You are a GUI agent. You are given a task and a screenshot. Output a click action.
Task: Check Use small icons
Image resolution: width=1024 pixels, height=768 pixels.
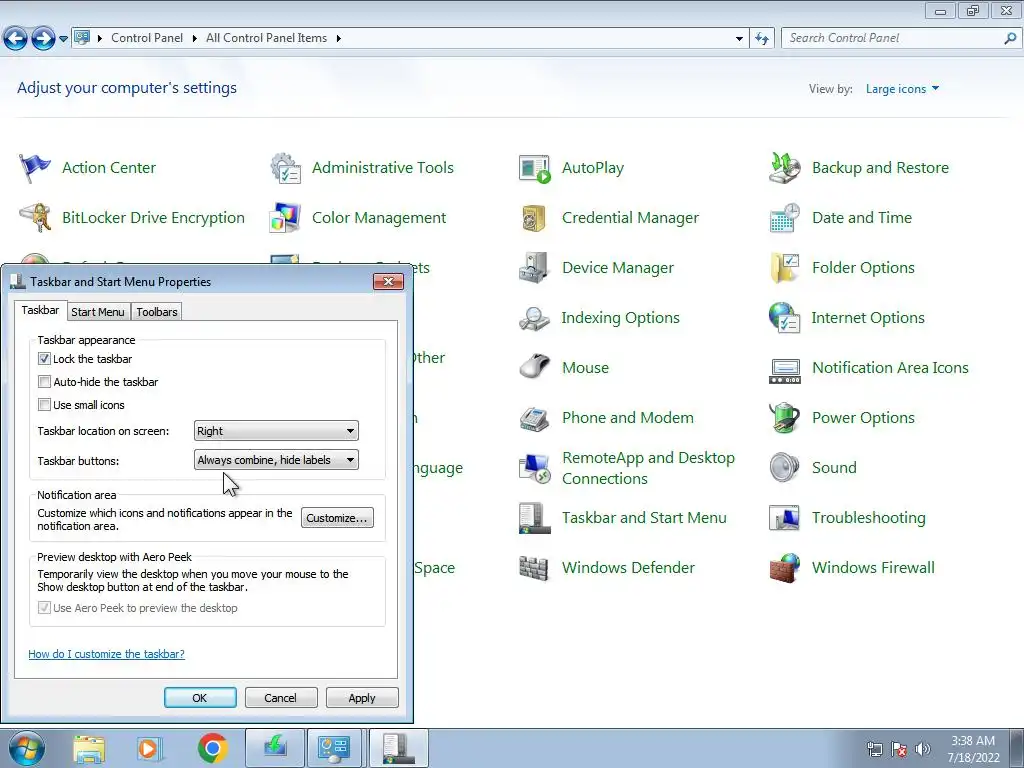click(44, 405)
